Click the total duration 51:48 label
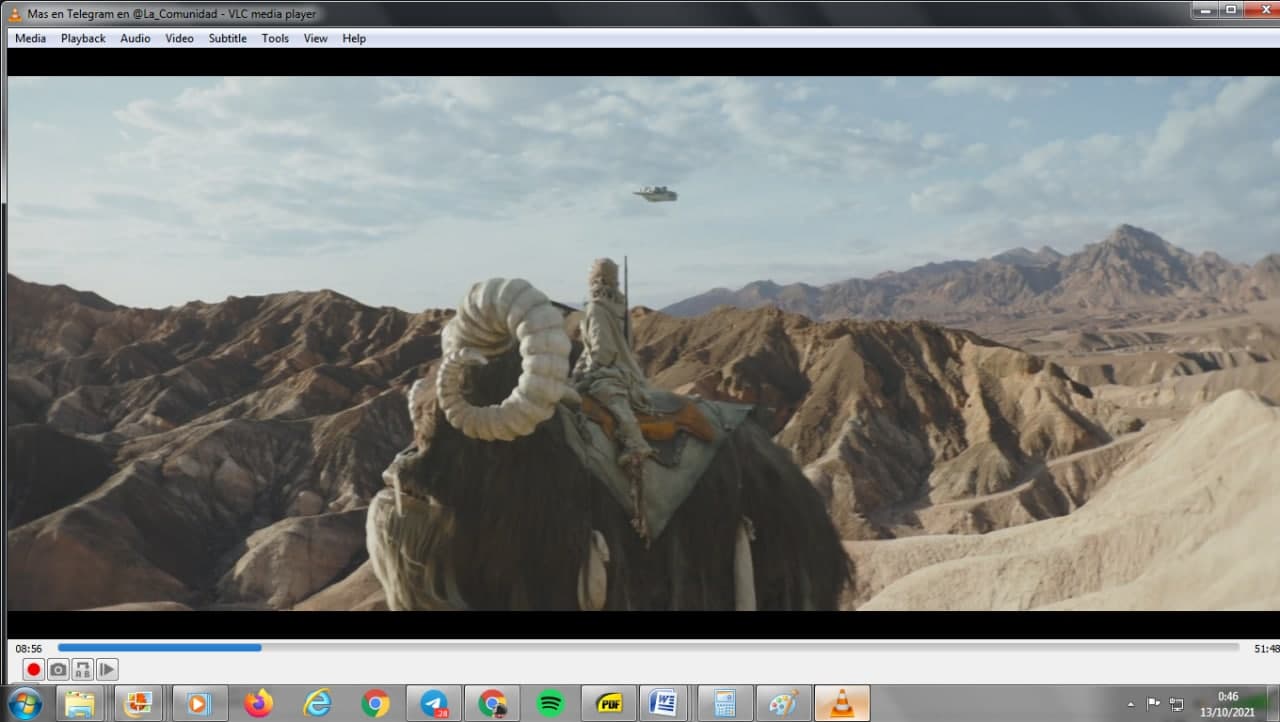 click(x=1266, y=648)
